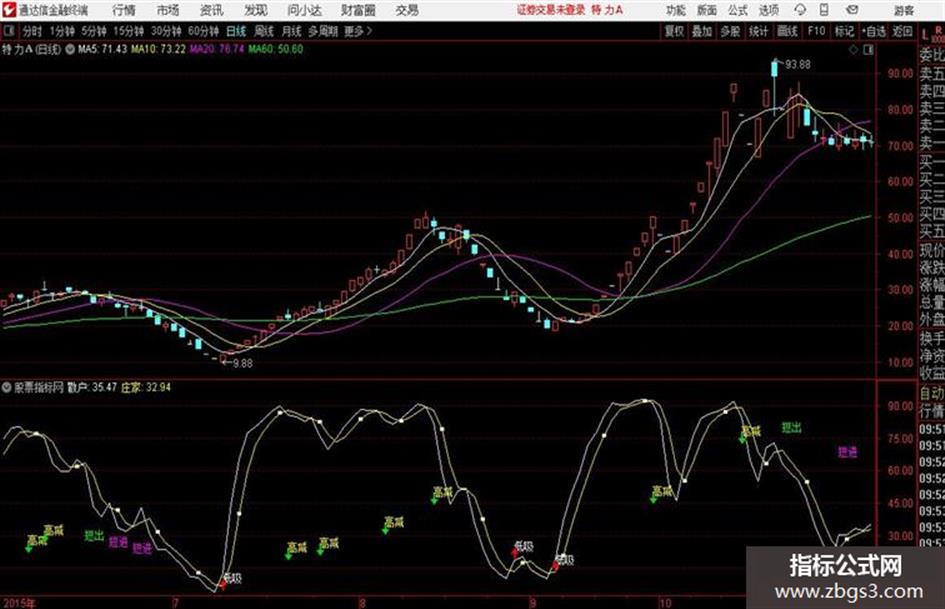Image resolution: width=945 pixels, height=609 pixels.
Task: Switch to 30分钟 period tab
Action: tap(166, 31)
